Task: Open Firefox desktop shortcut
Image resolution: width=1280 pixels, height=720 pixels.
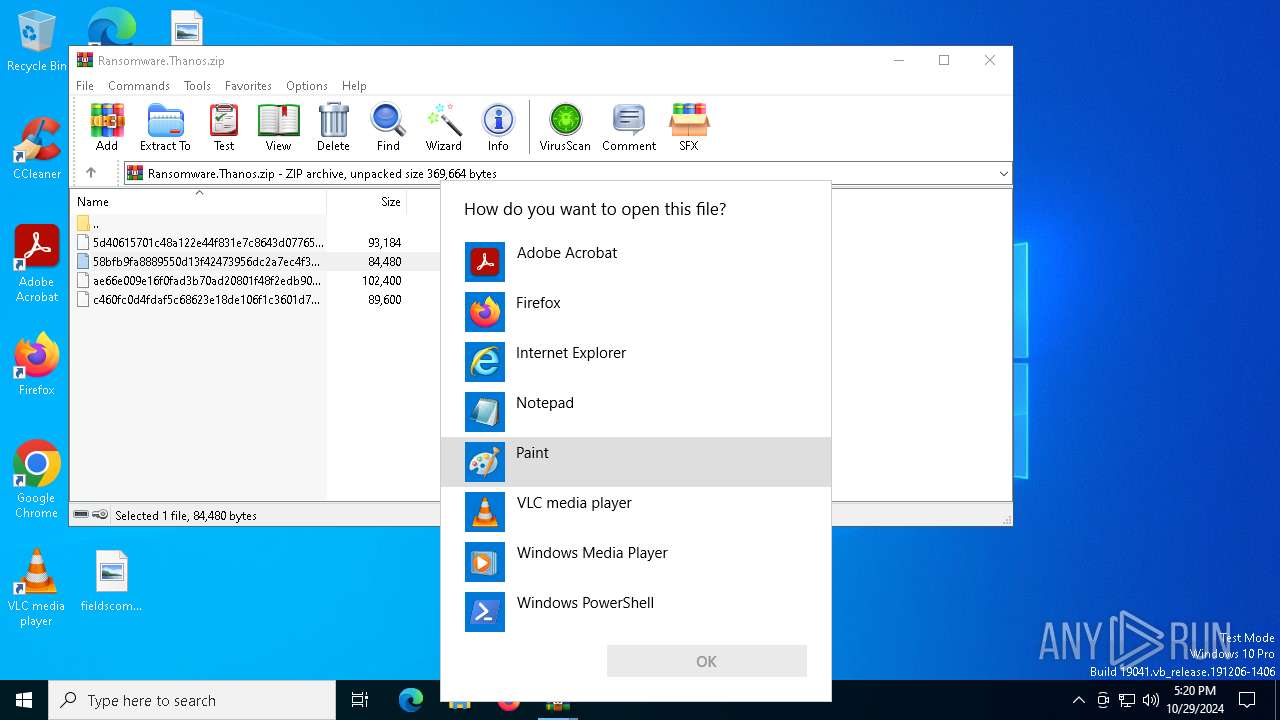Action: click(37, 364)
